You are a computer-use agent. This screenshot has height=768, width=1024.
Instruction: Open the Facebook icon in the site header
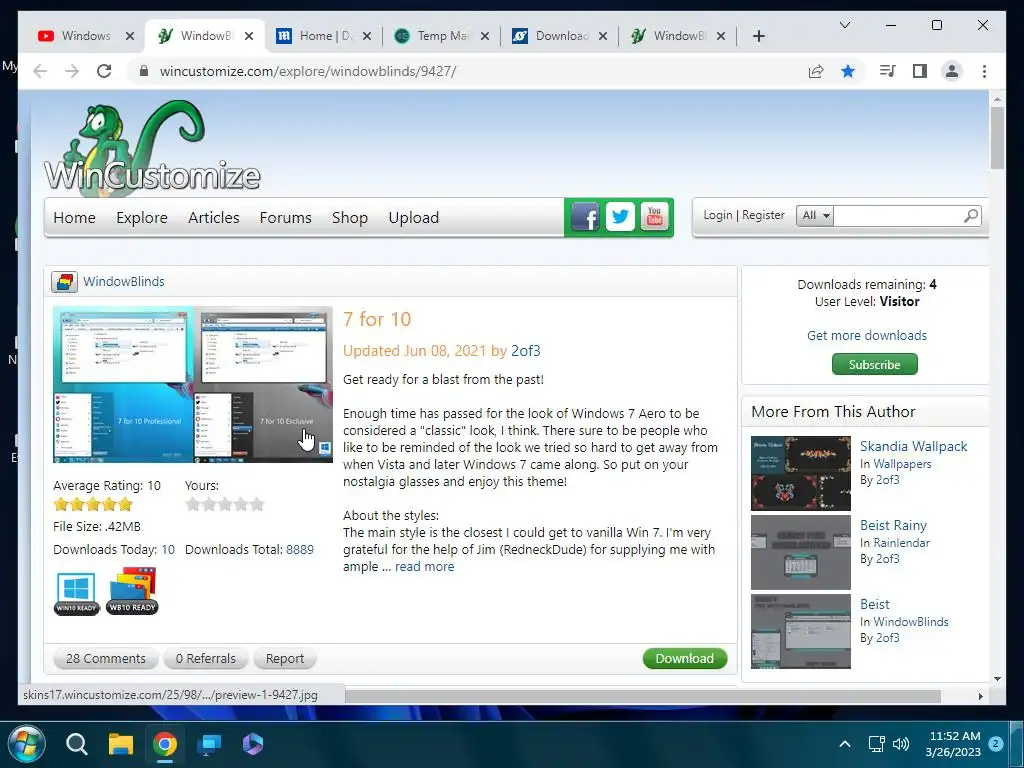(x=585, y=217)
